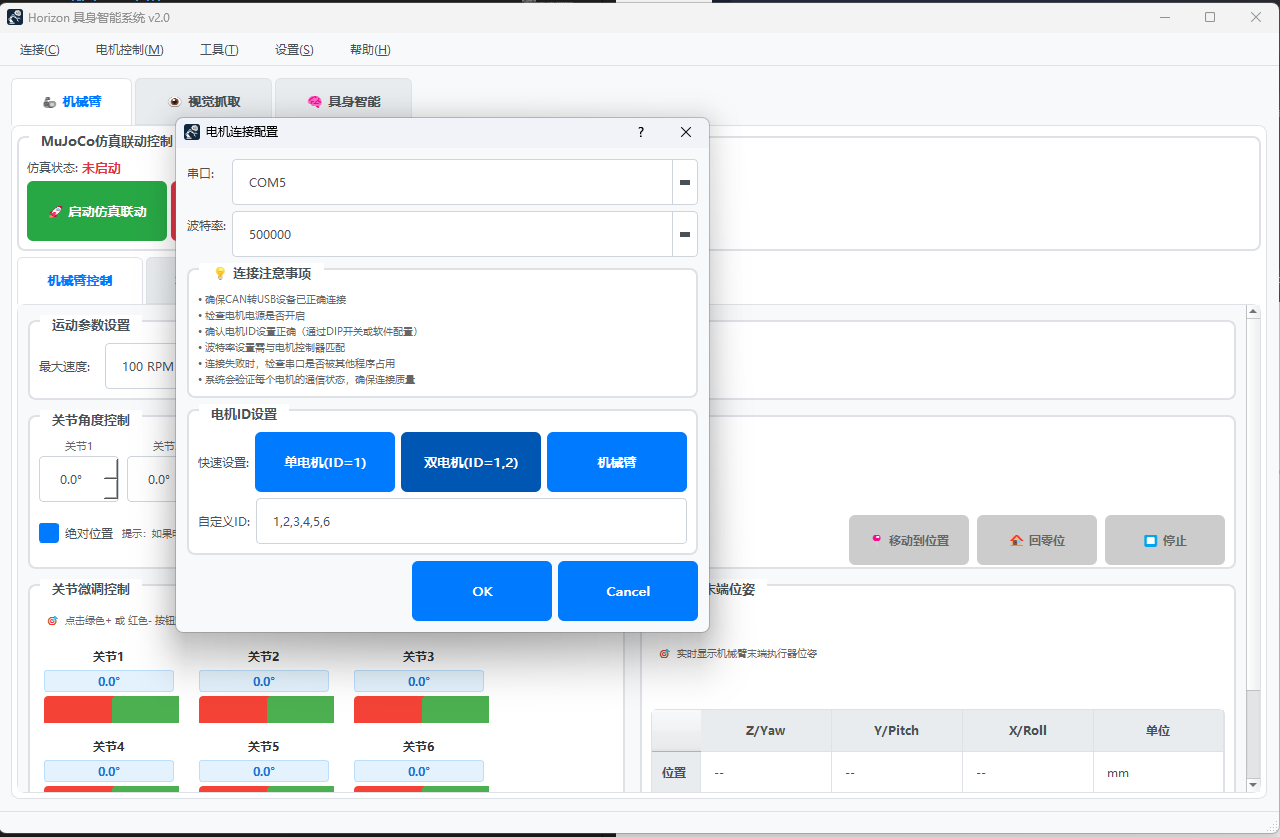Click the rocket 启动仿真联动 button
Screen dimensions: 1280x837
[97, 211]
